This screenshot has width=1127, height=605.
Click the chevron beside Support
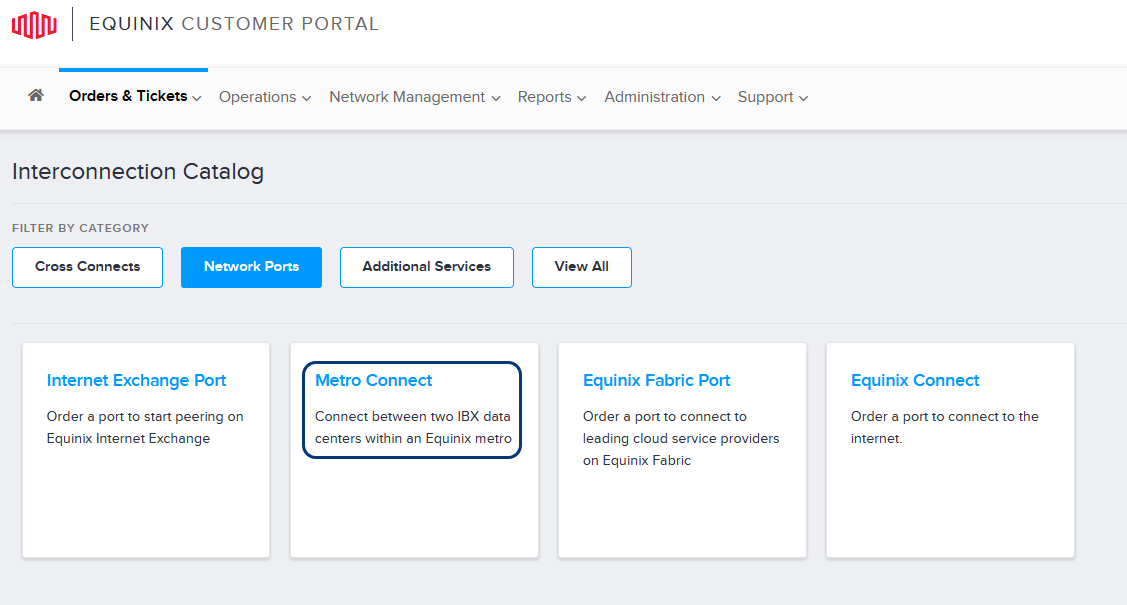point(804,98)
